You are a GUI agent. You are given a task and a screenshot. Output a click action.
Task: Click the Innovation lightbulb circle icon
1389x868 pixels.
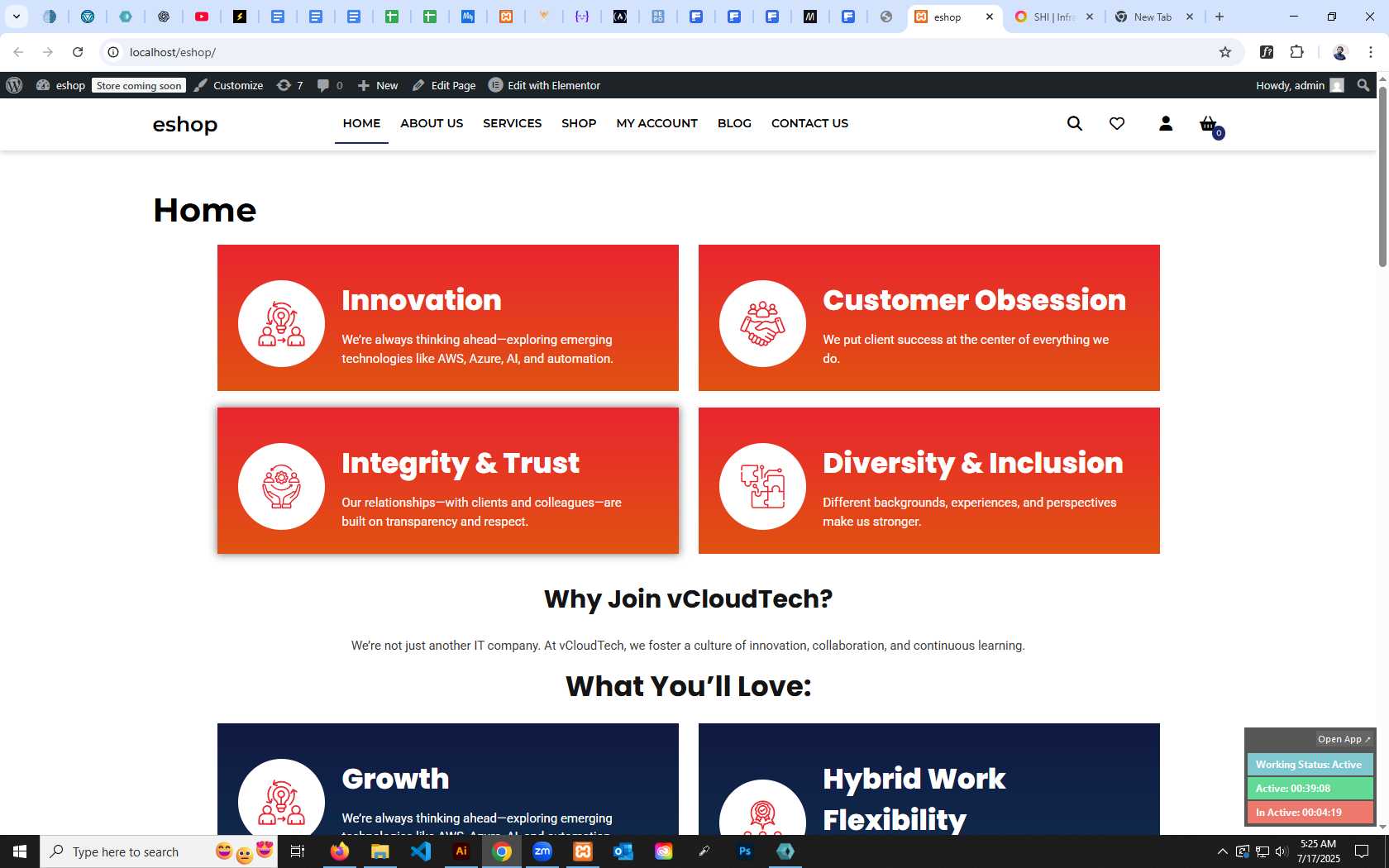click(x=281, y=323)
